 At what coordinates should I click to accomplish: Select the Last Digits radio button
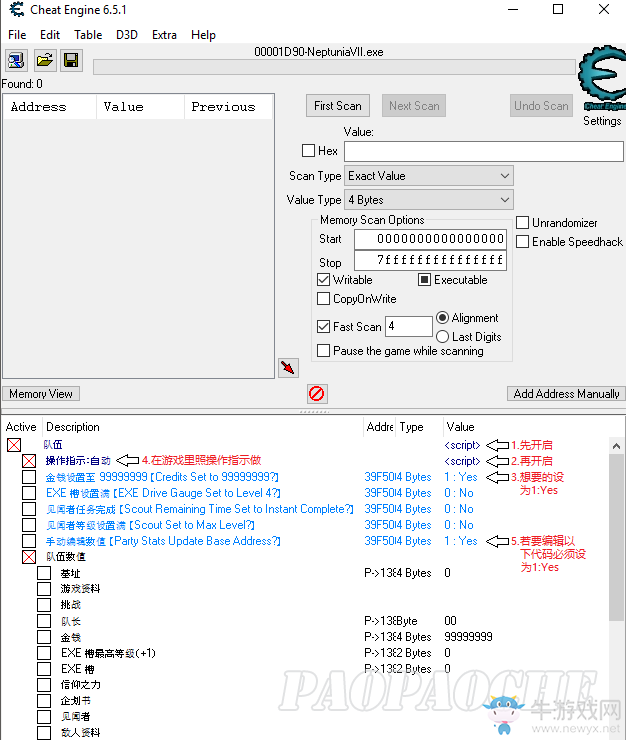pyautogui.click(x=442, y=336)
